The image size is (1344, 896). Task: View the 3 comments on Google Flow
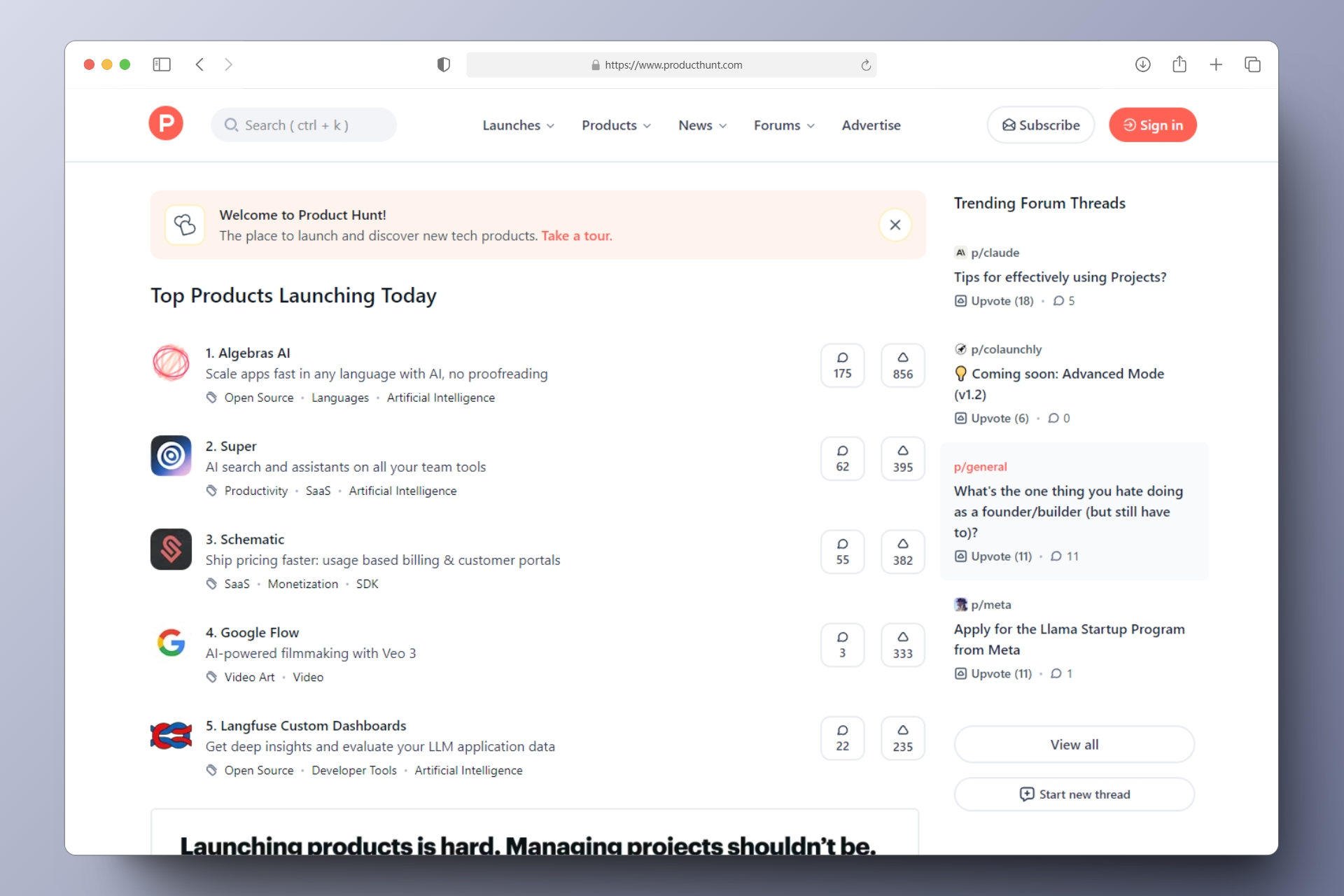(842, 645)
